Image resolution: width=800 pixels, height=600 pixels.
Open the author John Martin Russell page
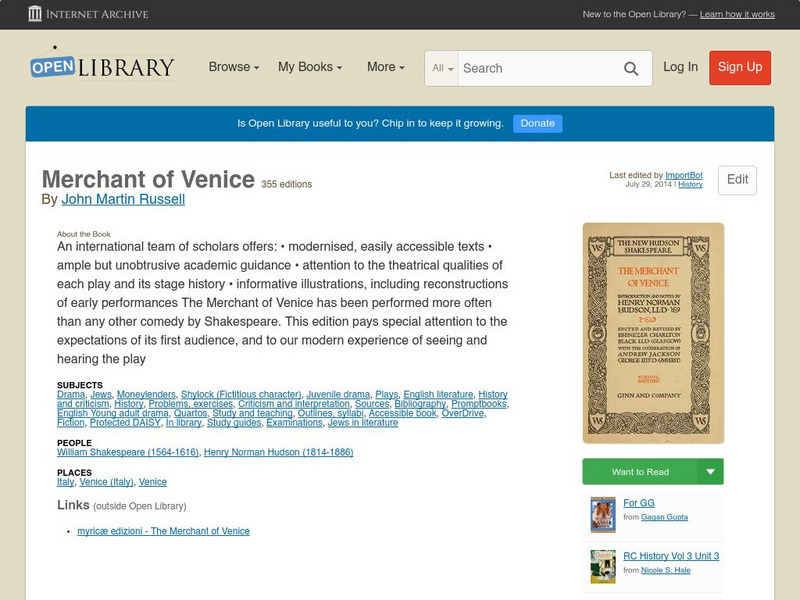pyautogui.click(x=122, y=198)
